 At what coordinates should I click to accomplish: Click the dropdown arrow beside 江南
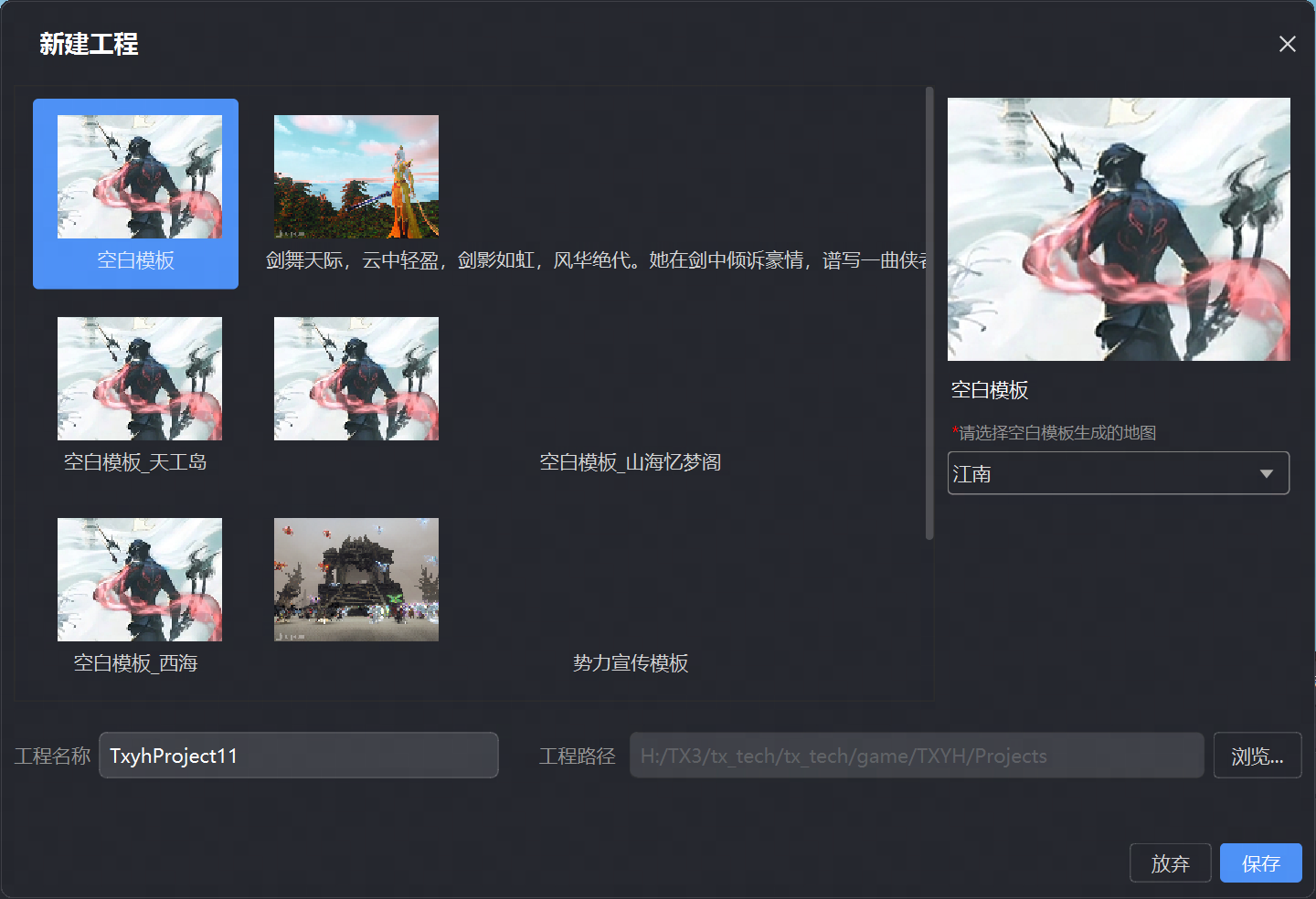pos(1267,473)
